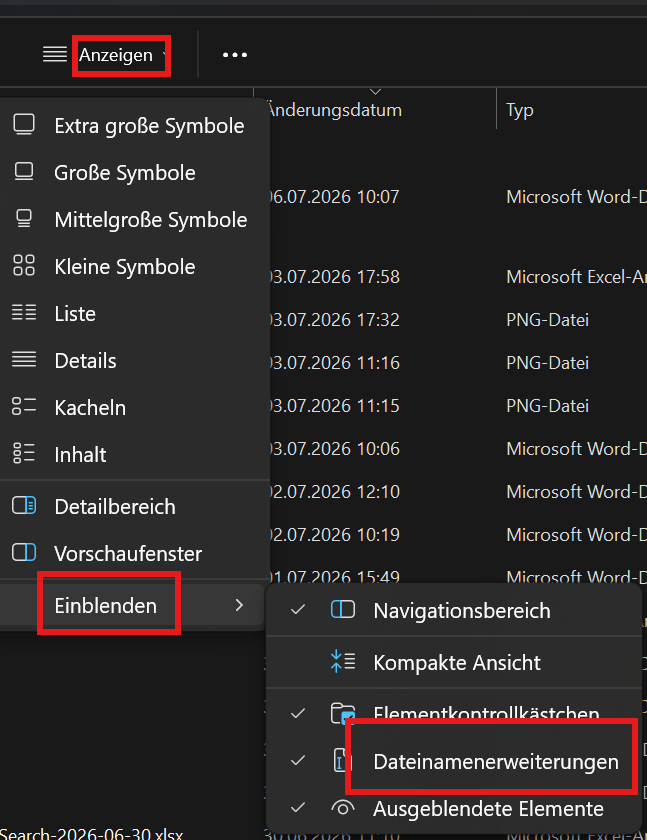Select the date 03.07.2026 17:58

[334, 277]
